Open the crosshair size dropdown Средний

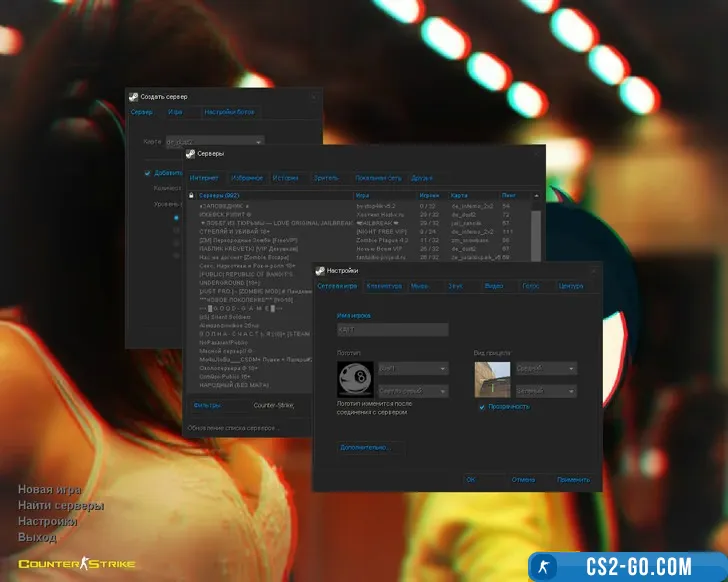click(545, 368)
